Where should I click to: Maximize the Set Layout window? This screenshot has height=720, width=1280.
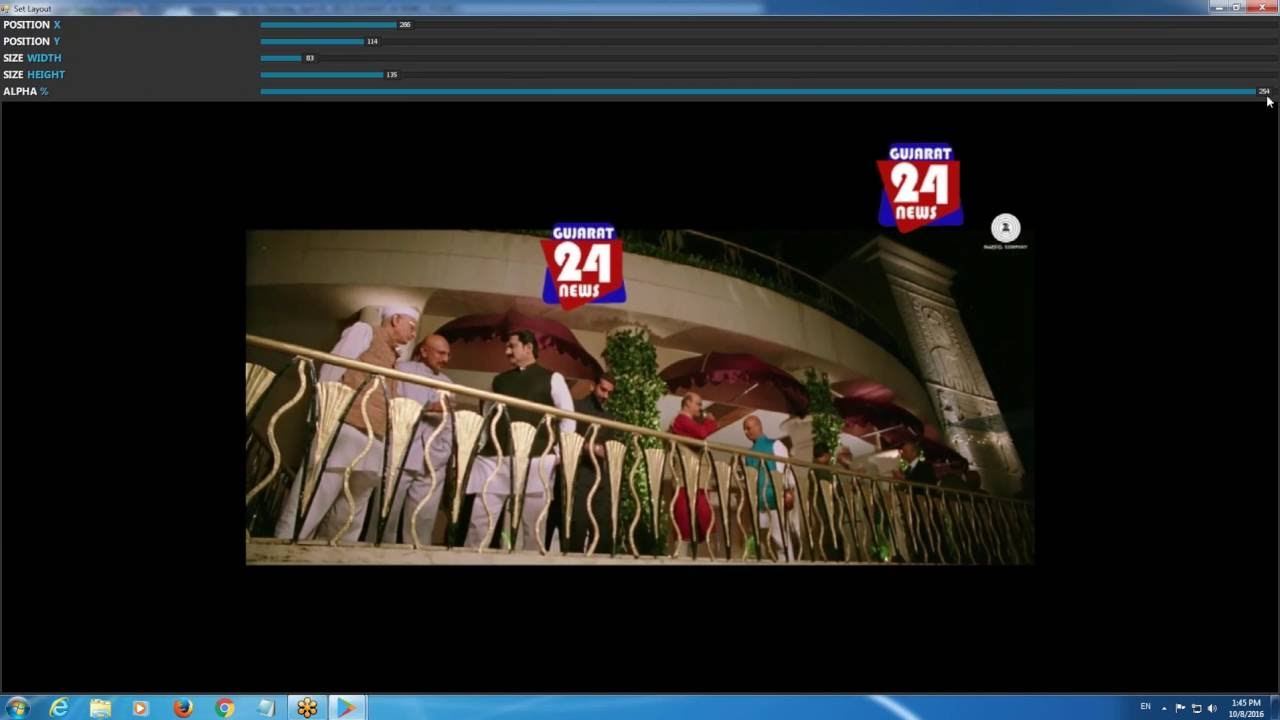(x=1236, y=7)
